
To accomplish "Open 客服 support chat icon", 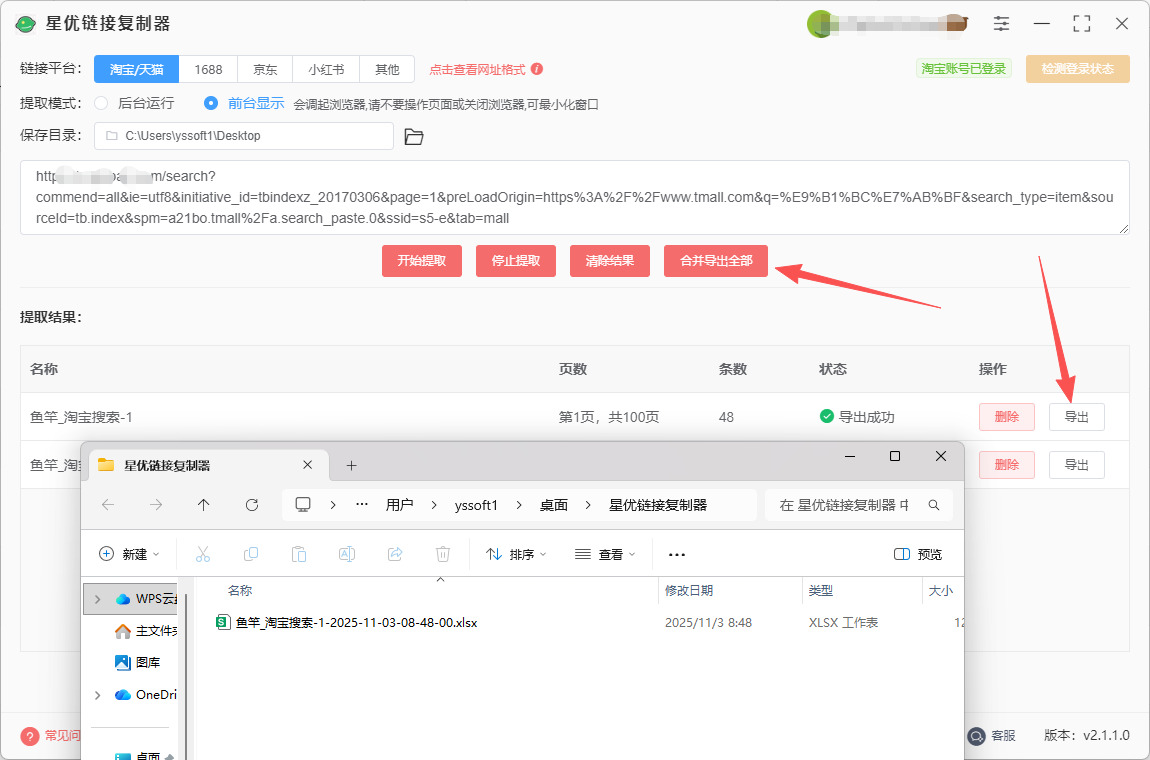I will coord(976,736).
